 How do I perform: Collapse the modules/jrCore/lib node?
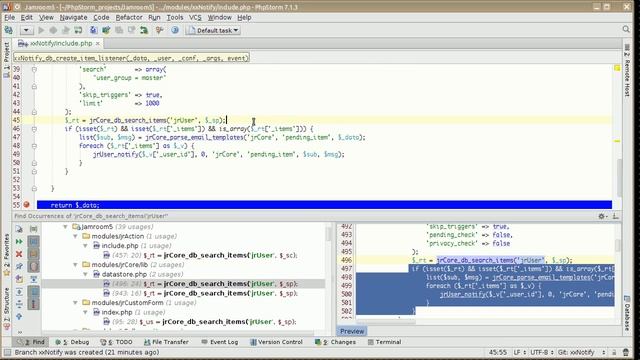(76, 265)
